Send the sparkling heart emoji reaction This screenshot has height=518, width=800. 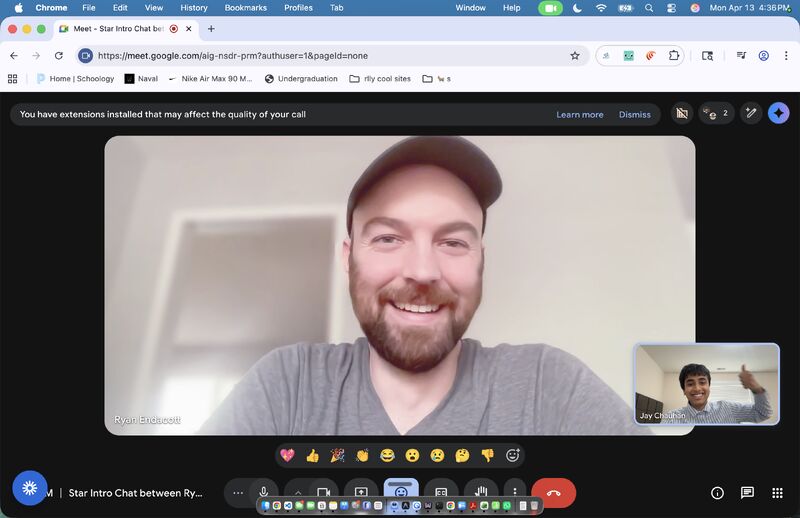coord(287,455)
